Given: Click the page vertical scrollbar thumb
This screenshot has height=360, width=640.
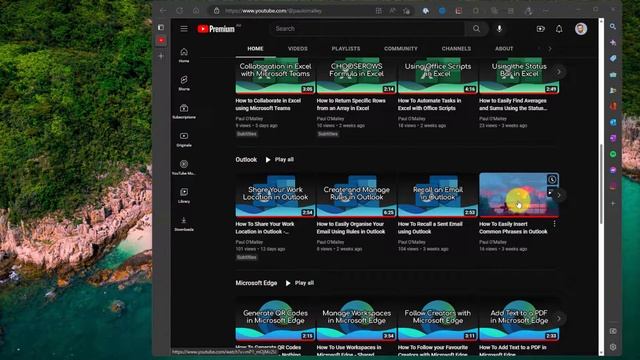Looking at the screenshot, I should click(601, 184).
